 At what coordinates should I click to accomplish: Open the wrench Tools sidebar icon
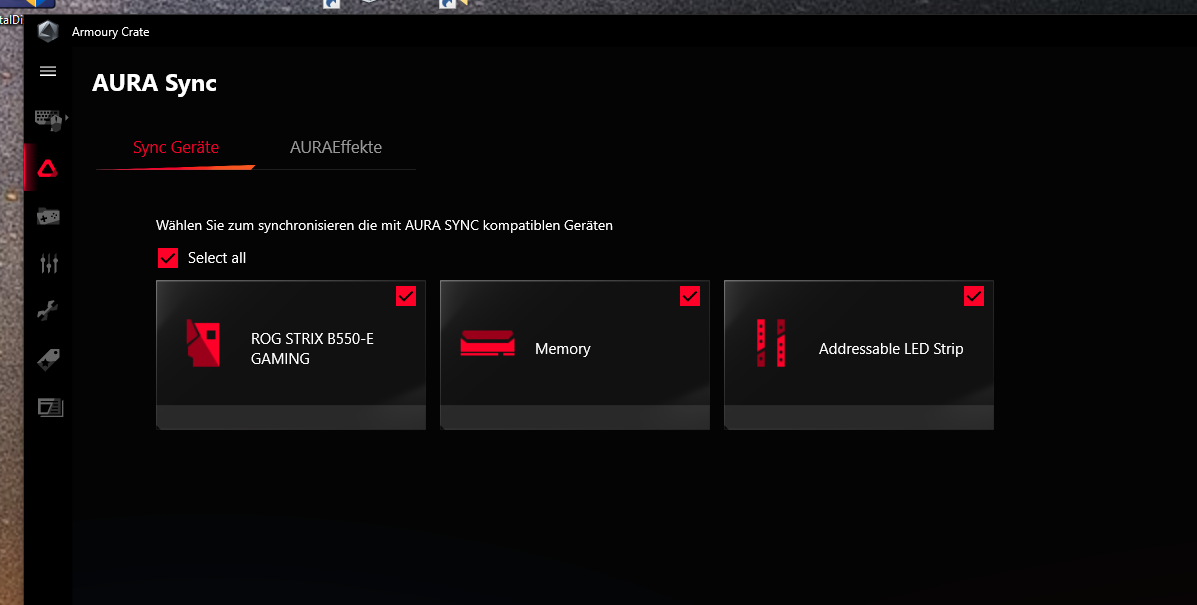[47, 311]
